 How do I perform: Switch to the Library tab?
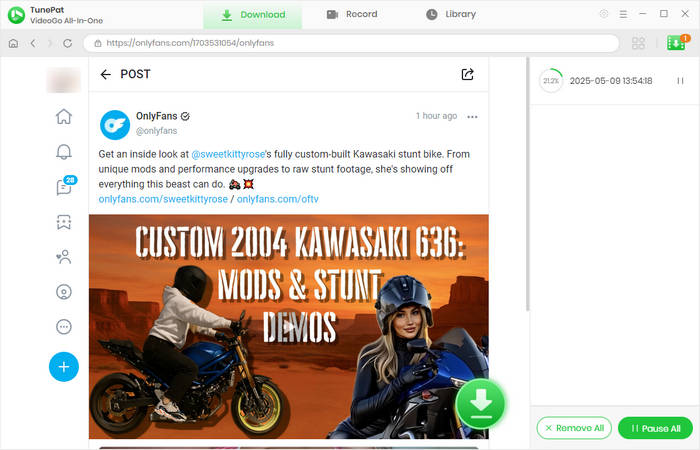point(451,15)
